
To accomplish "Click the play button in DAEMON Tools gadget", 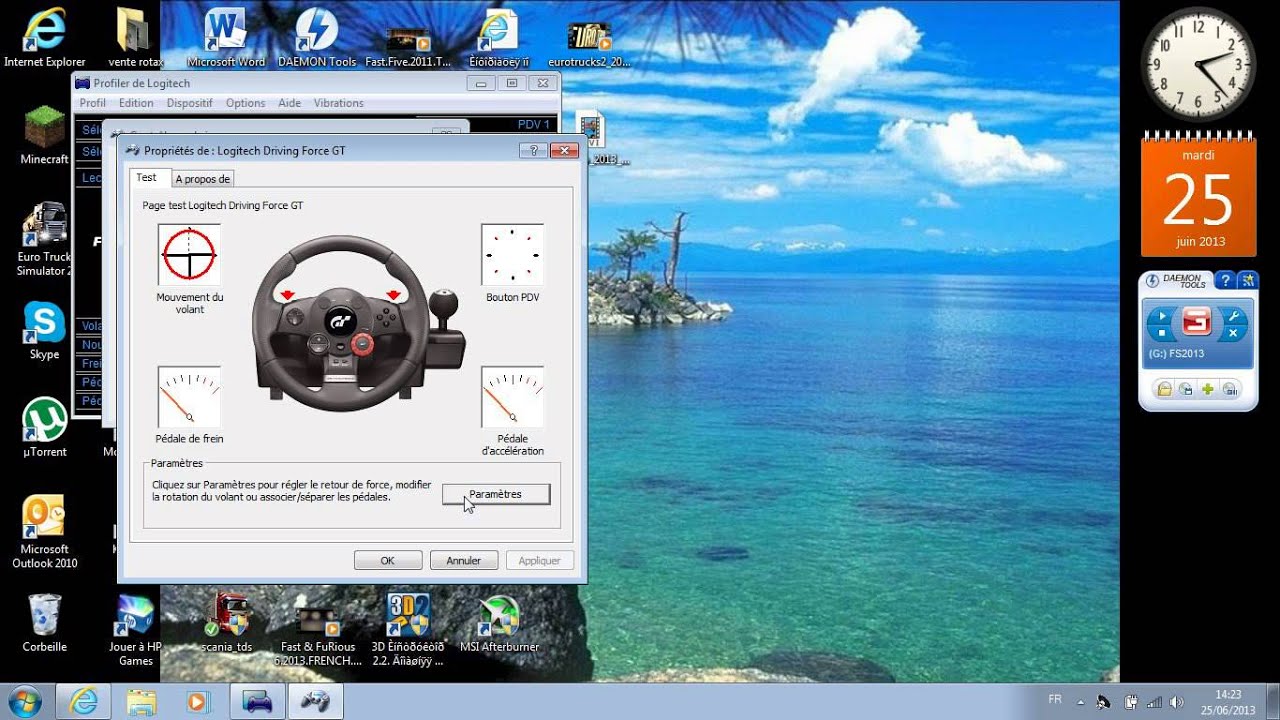I will coord(1162,314).
